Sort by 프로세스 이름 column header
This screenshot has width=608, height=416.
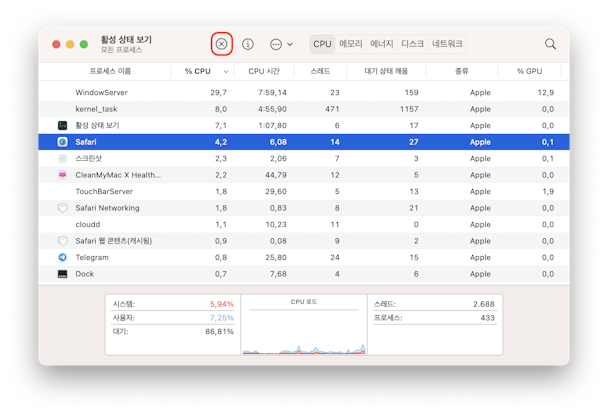(x=110, y=71)
